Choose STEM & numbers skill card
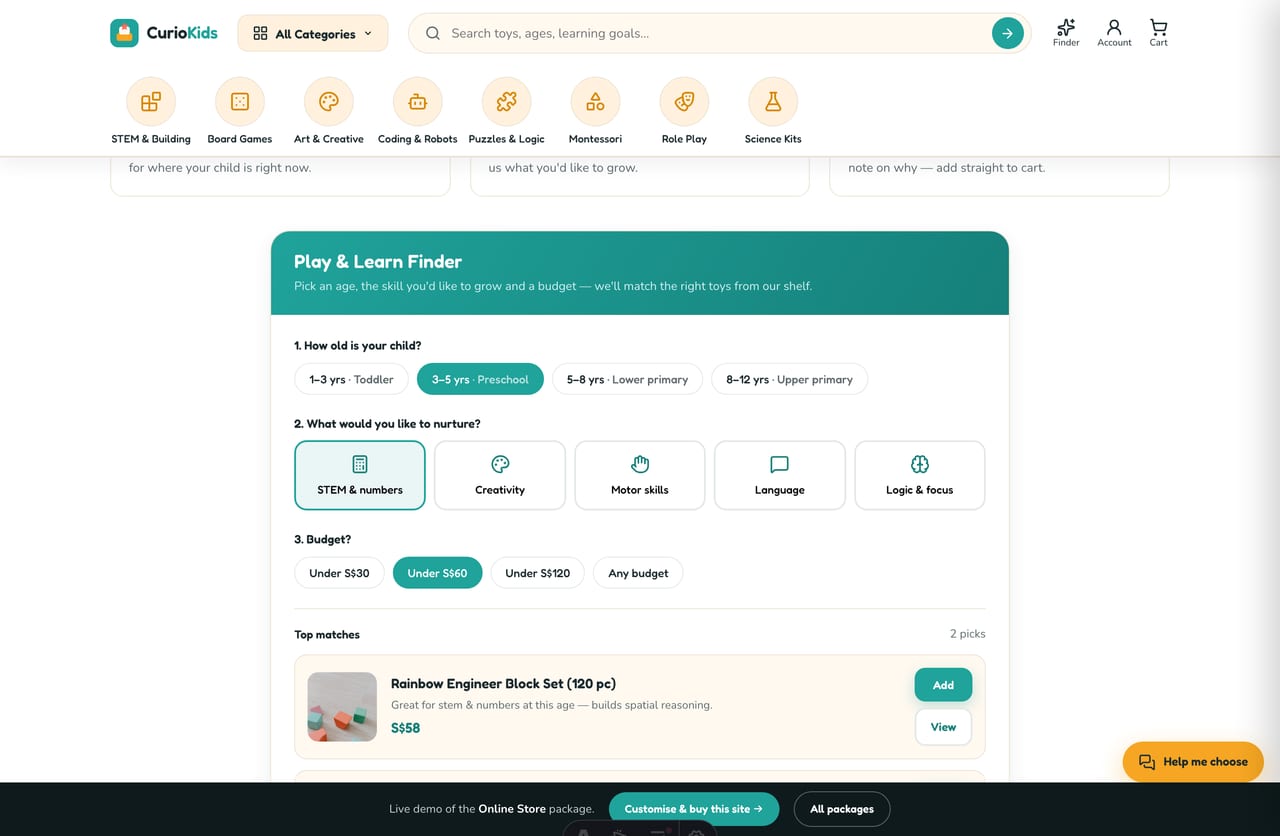This screenshot has height=836, width=1280. pos(360,475)
